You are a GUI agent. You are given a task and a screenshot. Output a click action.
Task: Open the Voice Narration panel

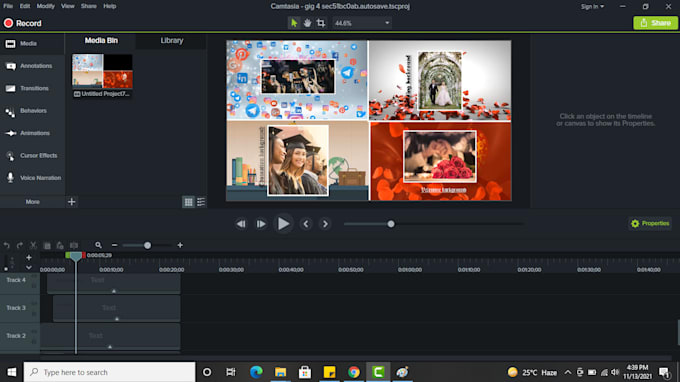coord(32,178)
